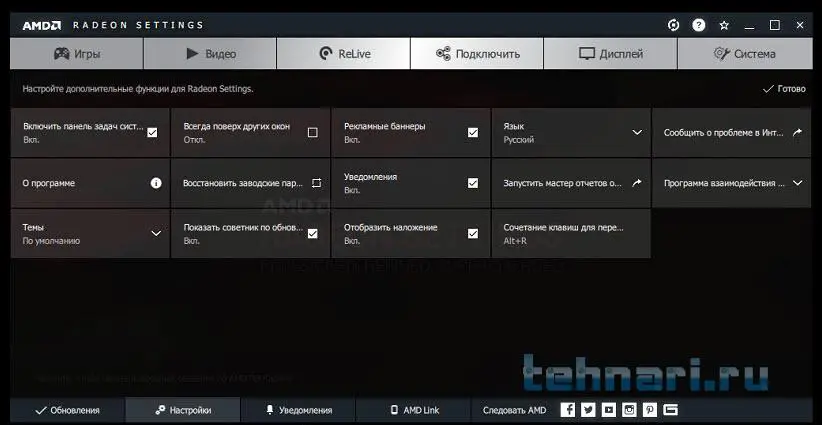This screenshot has height=425, width=822.
Task: Click the gears icon beside Настройки
Action: (160, 410)
